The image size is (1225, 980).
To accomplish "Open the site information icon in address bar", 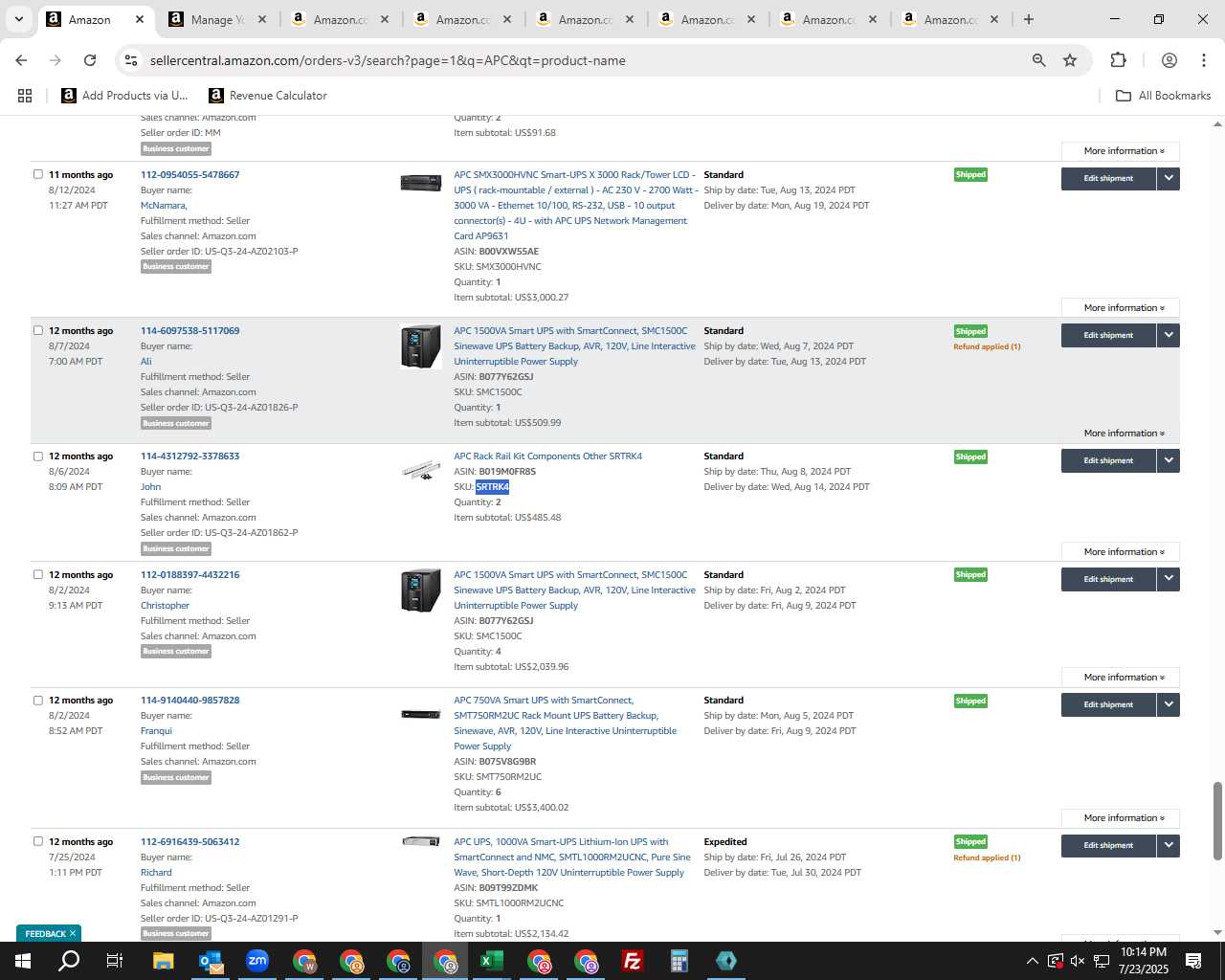I will 131,60.
